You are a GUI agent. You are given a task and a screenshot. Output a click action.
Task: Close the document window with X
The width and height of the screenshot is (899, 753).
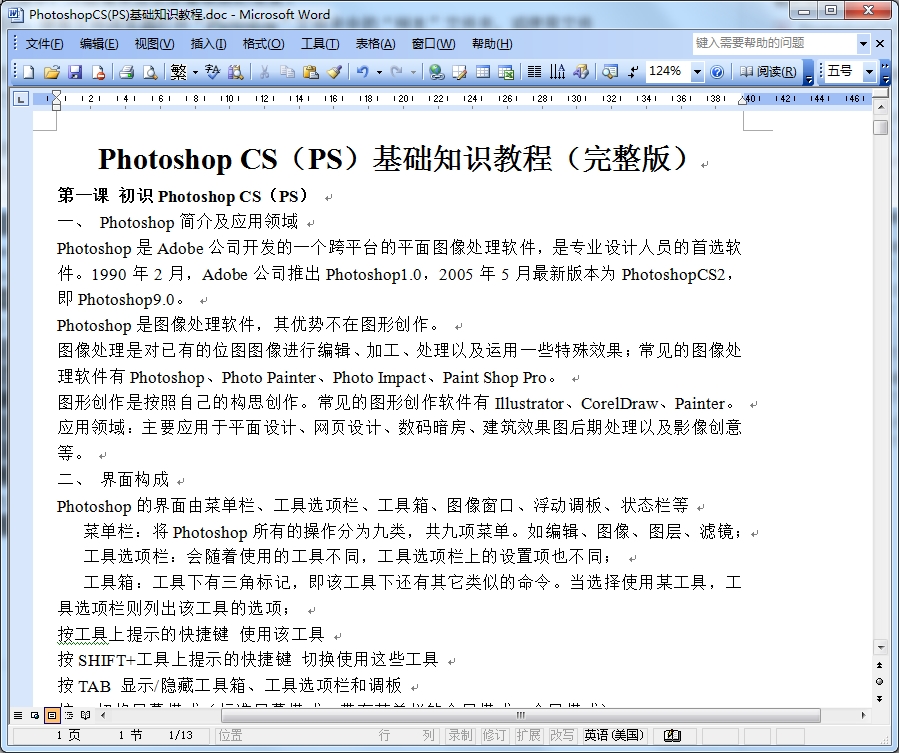pyautogui.click(x=880, y=44)
